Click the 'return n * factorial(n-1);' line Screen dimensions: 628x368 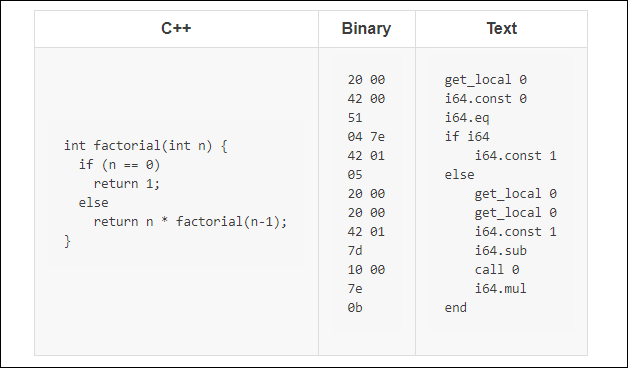(190, 222)
